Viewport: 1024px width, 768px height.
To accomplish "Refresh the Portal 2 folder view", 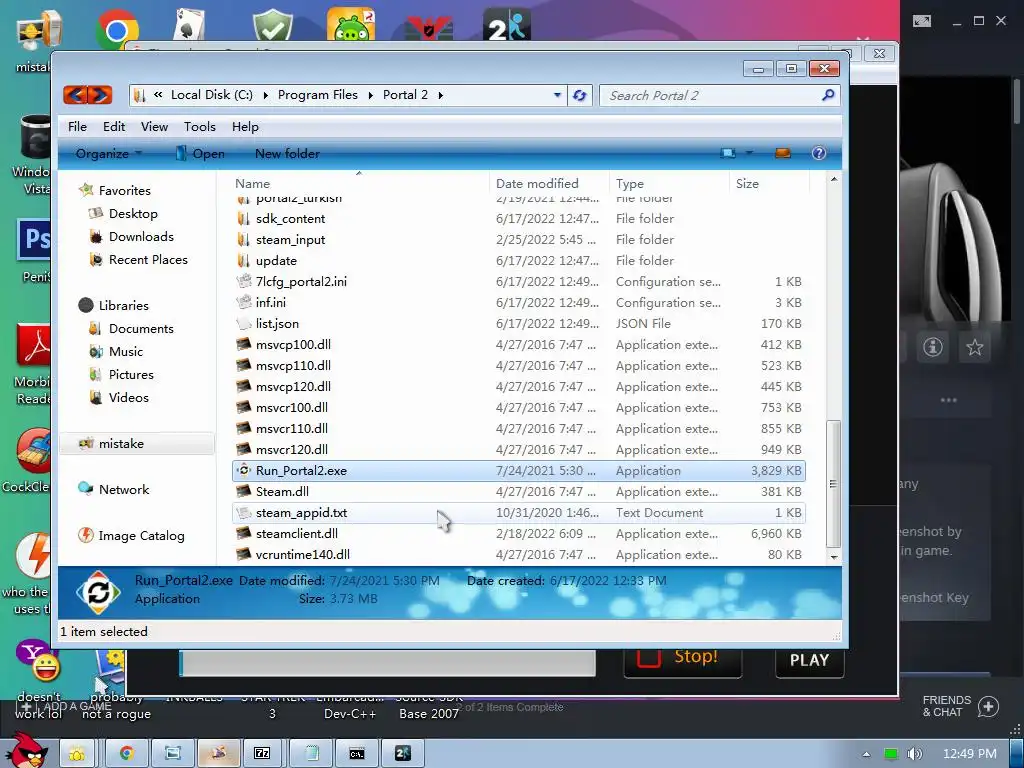I will pos(579,95).
